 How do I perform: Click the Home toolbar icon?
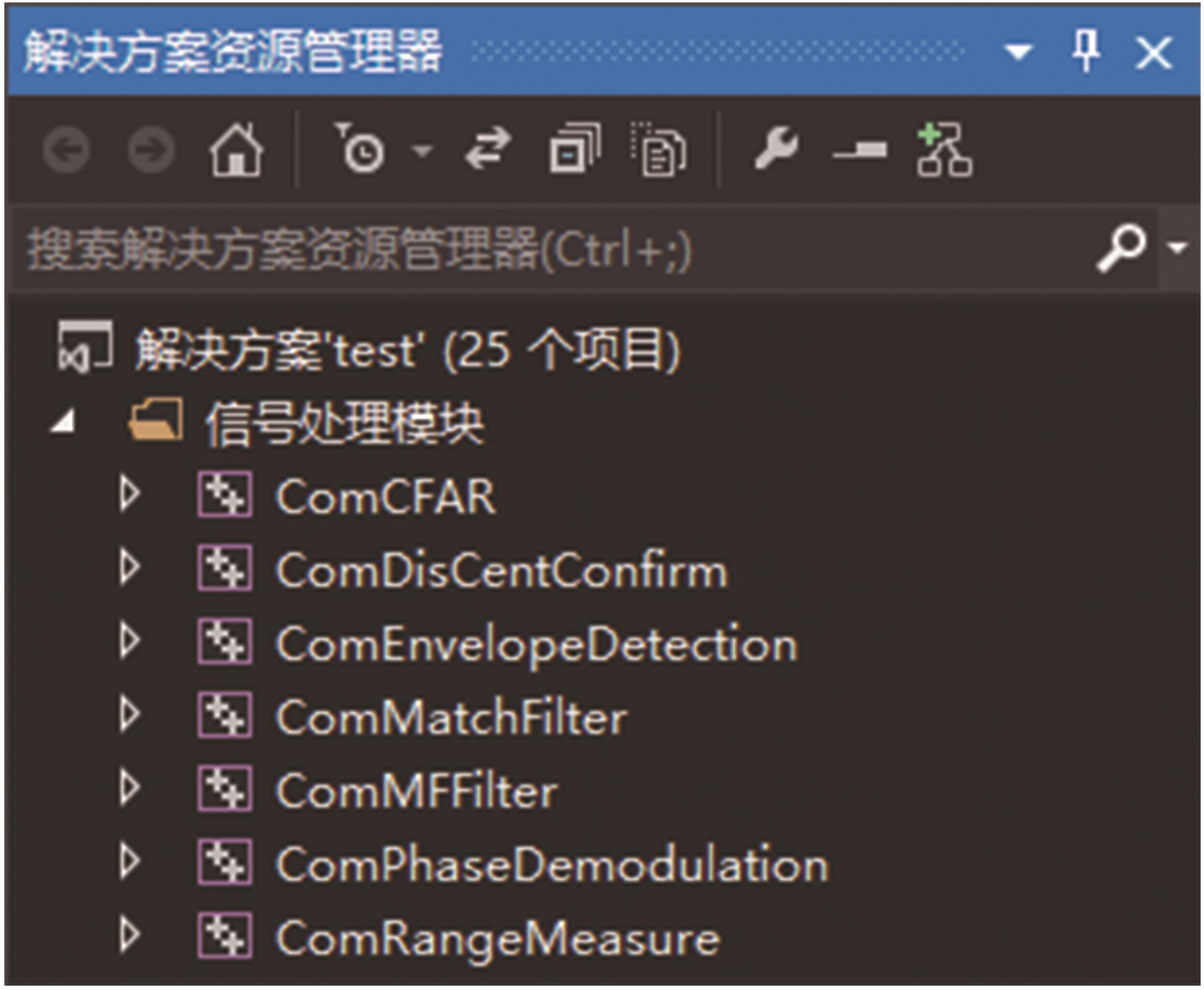(x=236, y=150)
